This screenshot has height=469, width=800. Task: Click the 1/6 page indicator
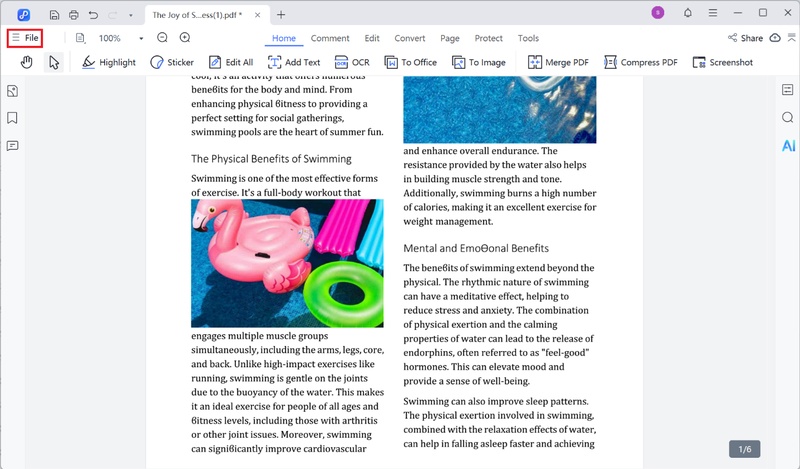point(744,450)
